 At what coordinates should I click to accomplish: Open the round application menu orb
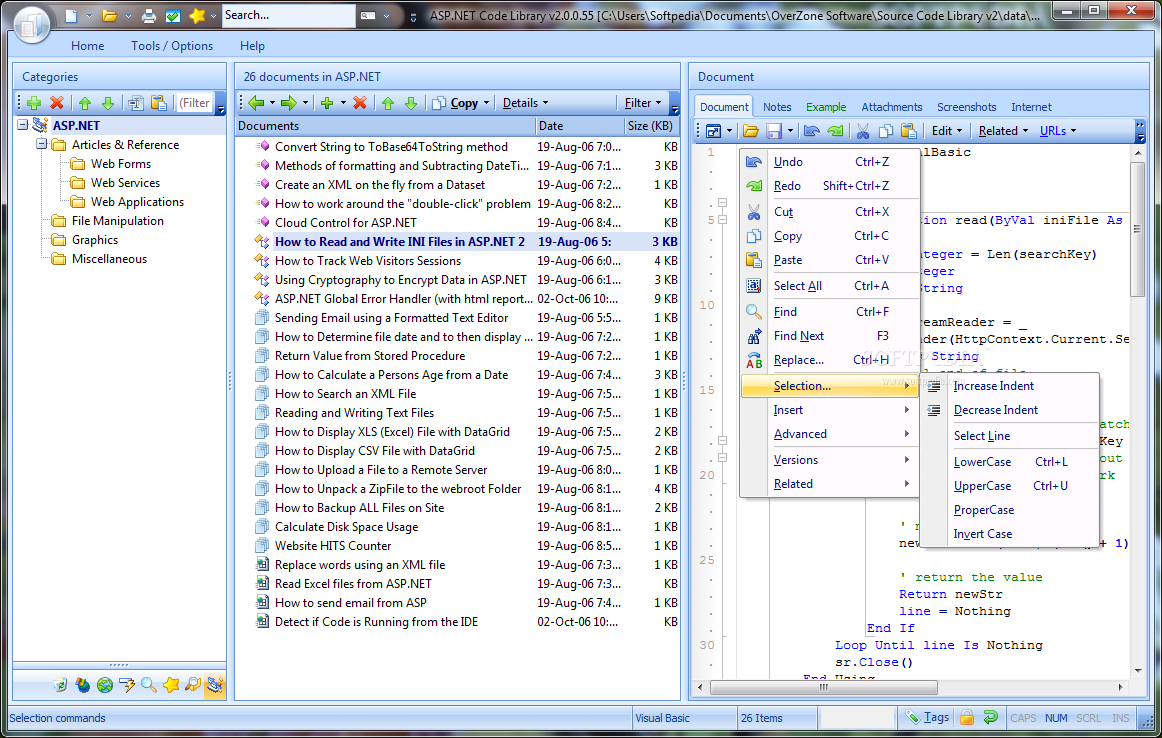[x=31, y=24]
